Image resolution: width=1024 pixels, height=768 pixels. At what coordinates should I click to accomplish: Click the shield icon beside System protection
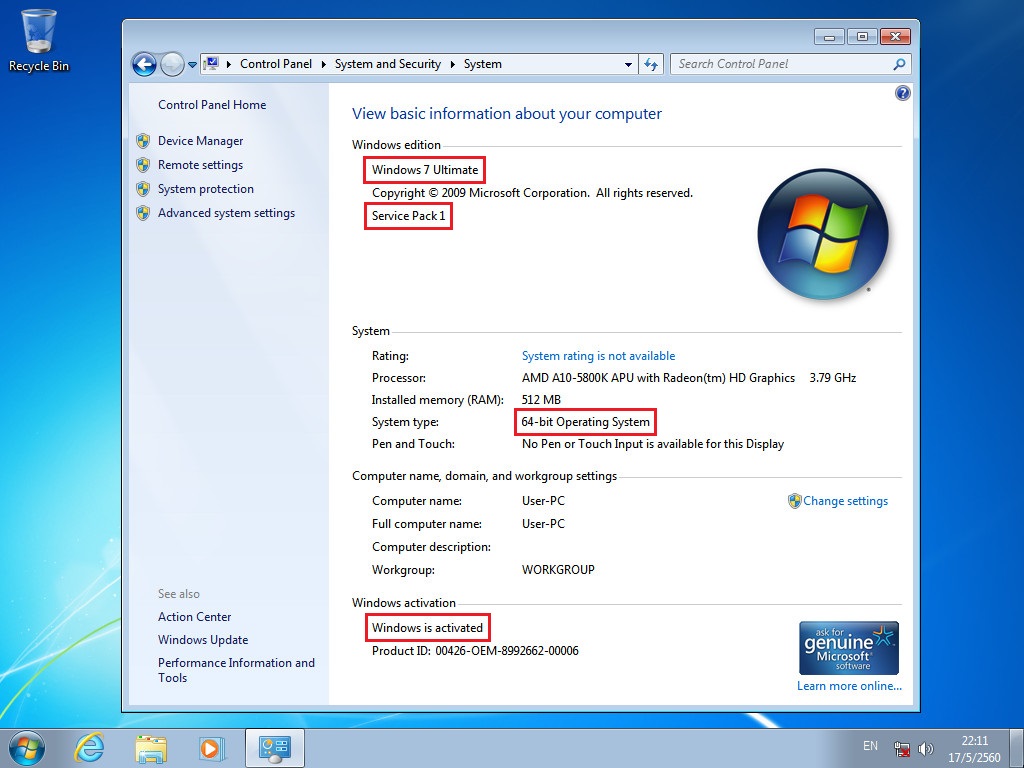(x=143, y=189)
